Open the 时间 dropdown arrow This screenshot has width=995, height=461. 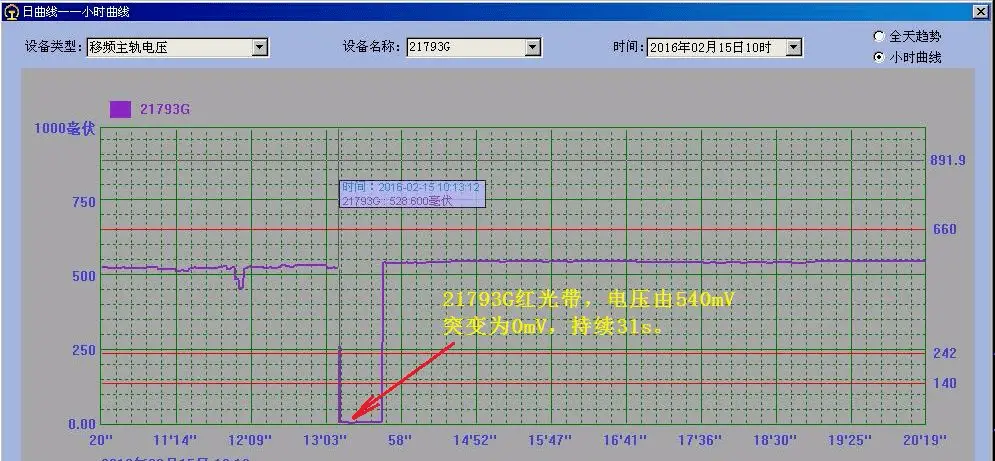pos(794,47)
